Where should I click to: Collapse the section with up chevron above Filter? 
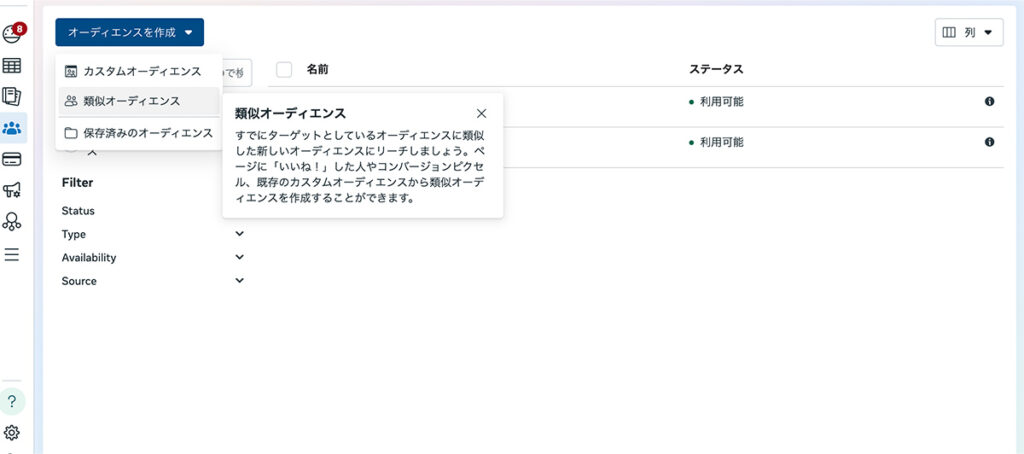pyautogui.click(x=91, y=153)
